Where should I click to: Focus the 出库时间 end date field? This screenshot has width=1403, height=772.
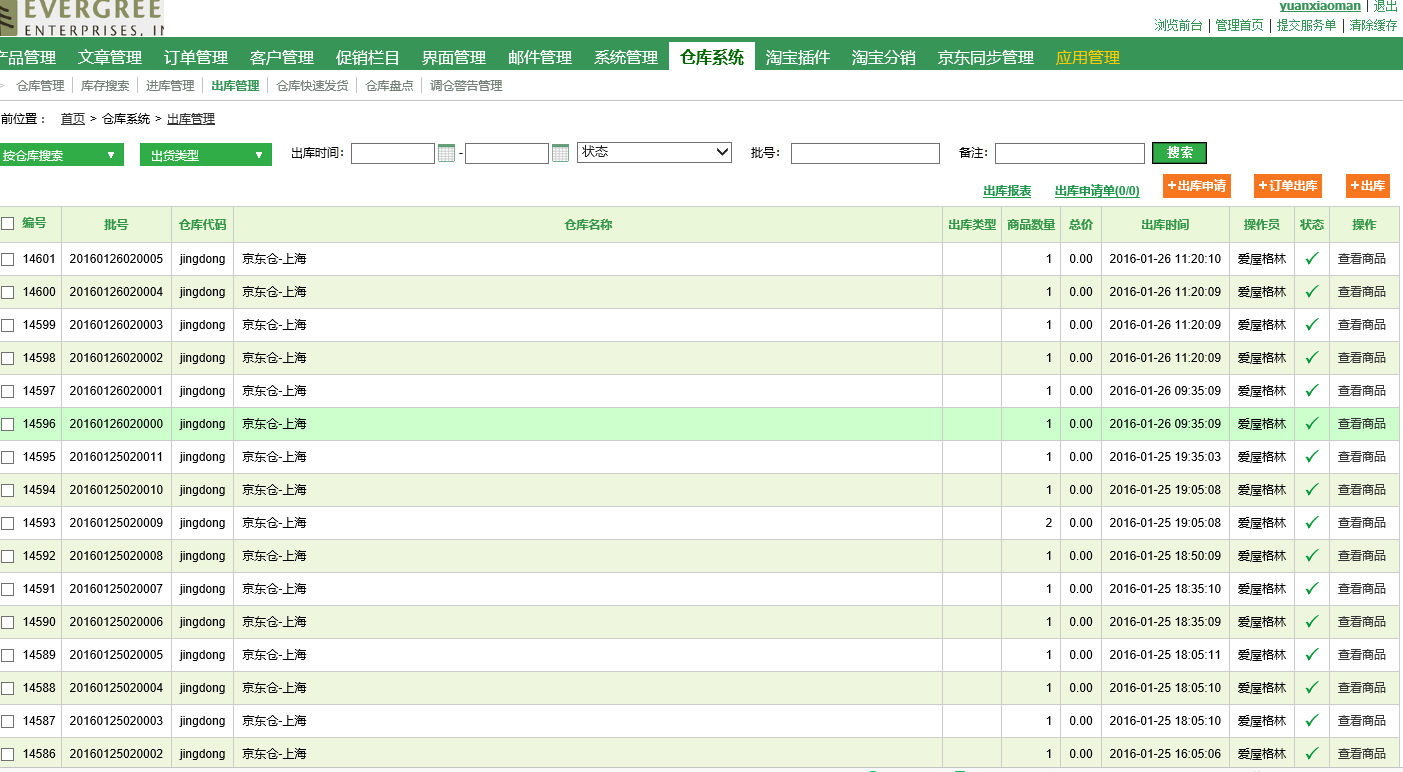pos(507,153)
